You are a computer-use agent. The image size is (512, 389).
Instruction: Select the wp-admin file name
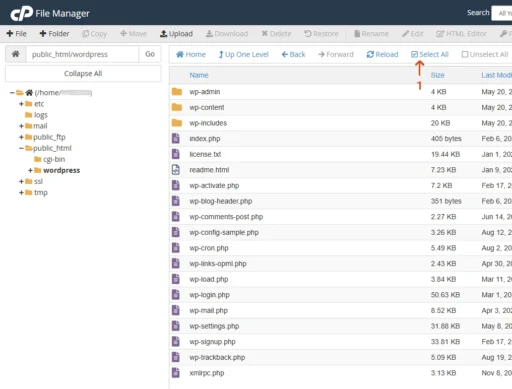click(x=205, y=92)
